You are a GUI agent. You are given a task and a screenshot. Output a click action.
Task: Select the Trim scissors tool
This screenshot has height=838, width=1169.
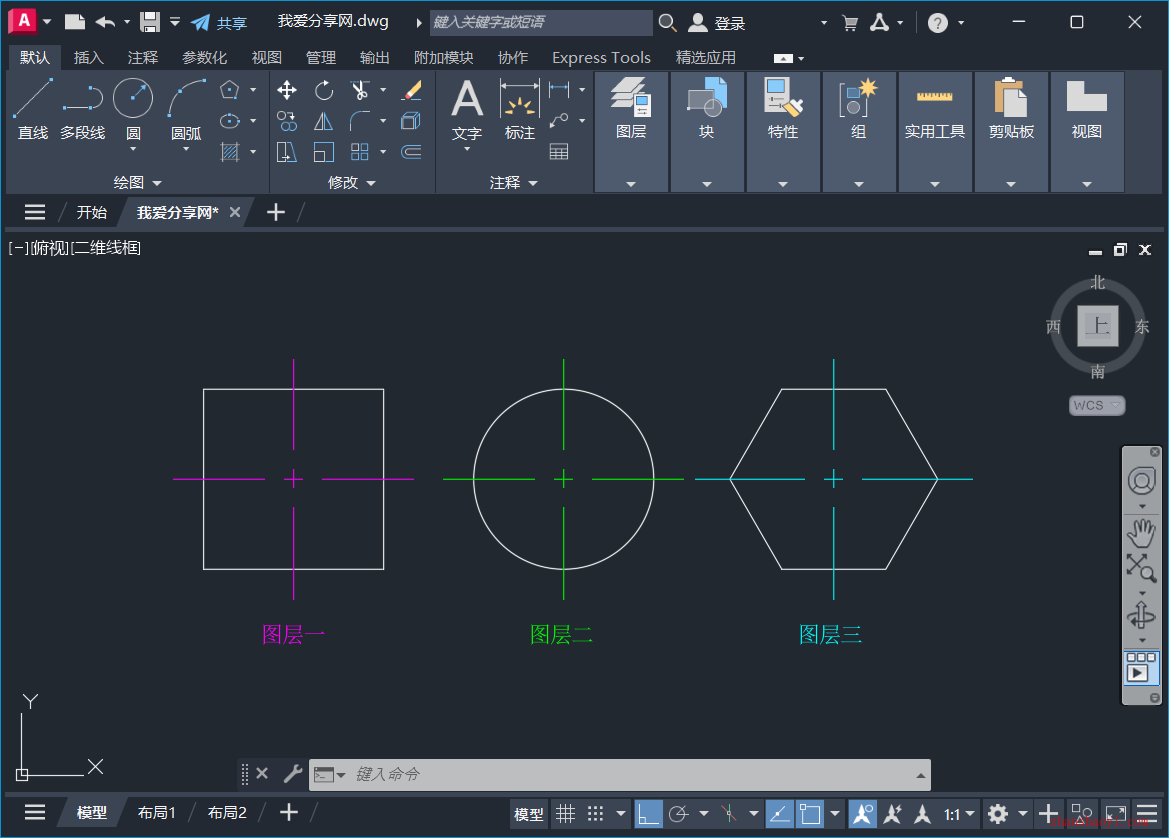360,90
